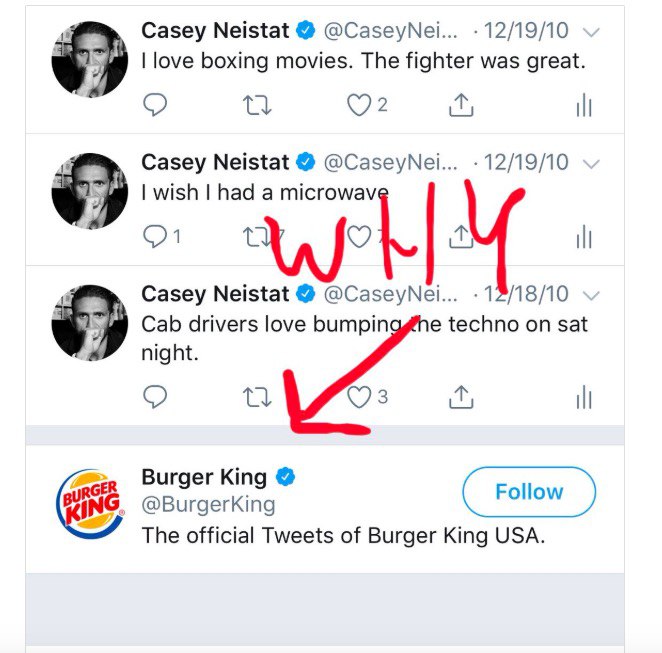
Task: View analytics for cab drivers tweet
Action: (584, 397)
